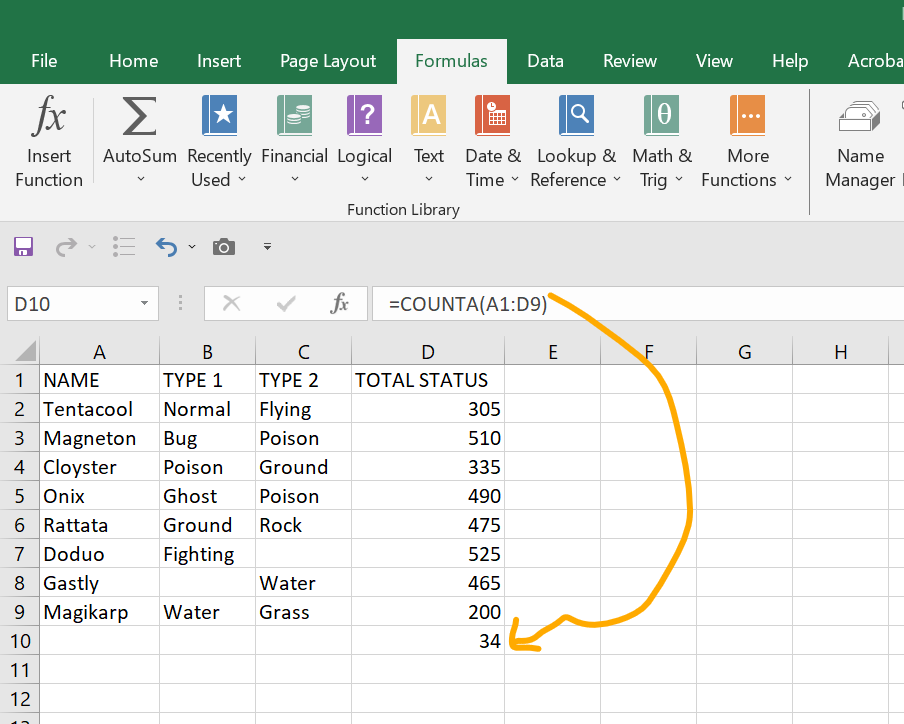Click the Enter checkmark beside formula bar
Image resolution: width=904 pixels, height=724 pixels.
tap(287, 303)
